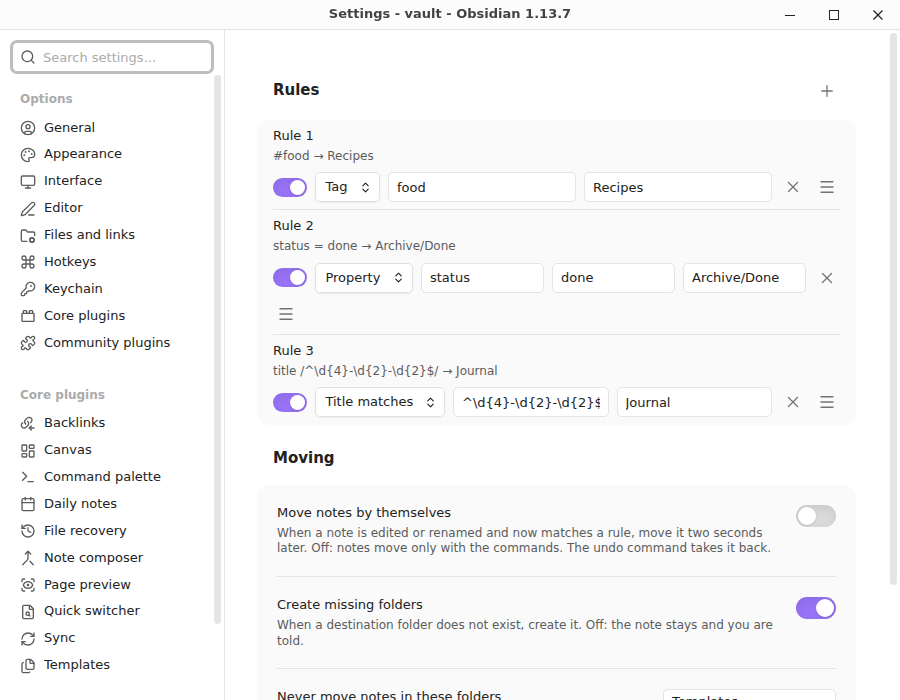Image resolution: width=900 pixels, height=700 pixels.
Task: Edit the Archive/Done destination field
Action: pyautogui.click(x=744, y=278)
